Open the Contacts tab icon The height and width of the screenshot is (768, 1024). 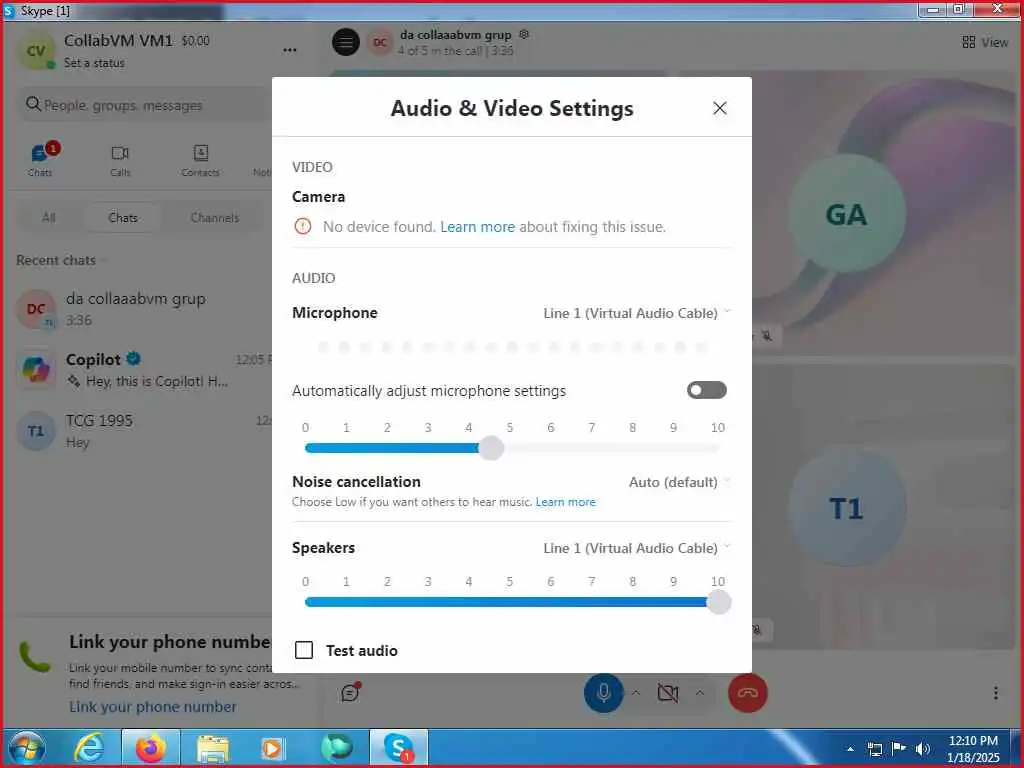(200, 161)
